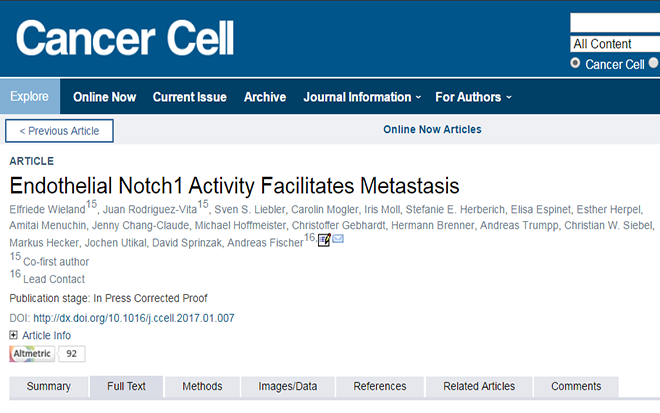Open the Journal Information dropdown menu
Screen dimensions: 660x413
[362, 97]
